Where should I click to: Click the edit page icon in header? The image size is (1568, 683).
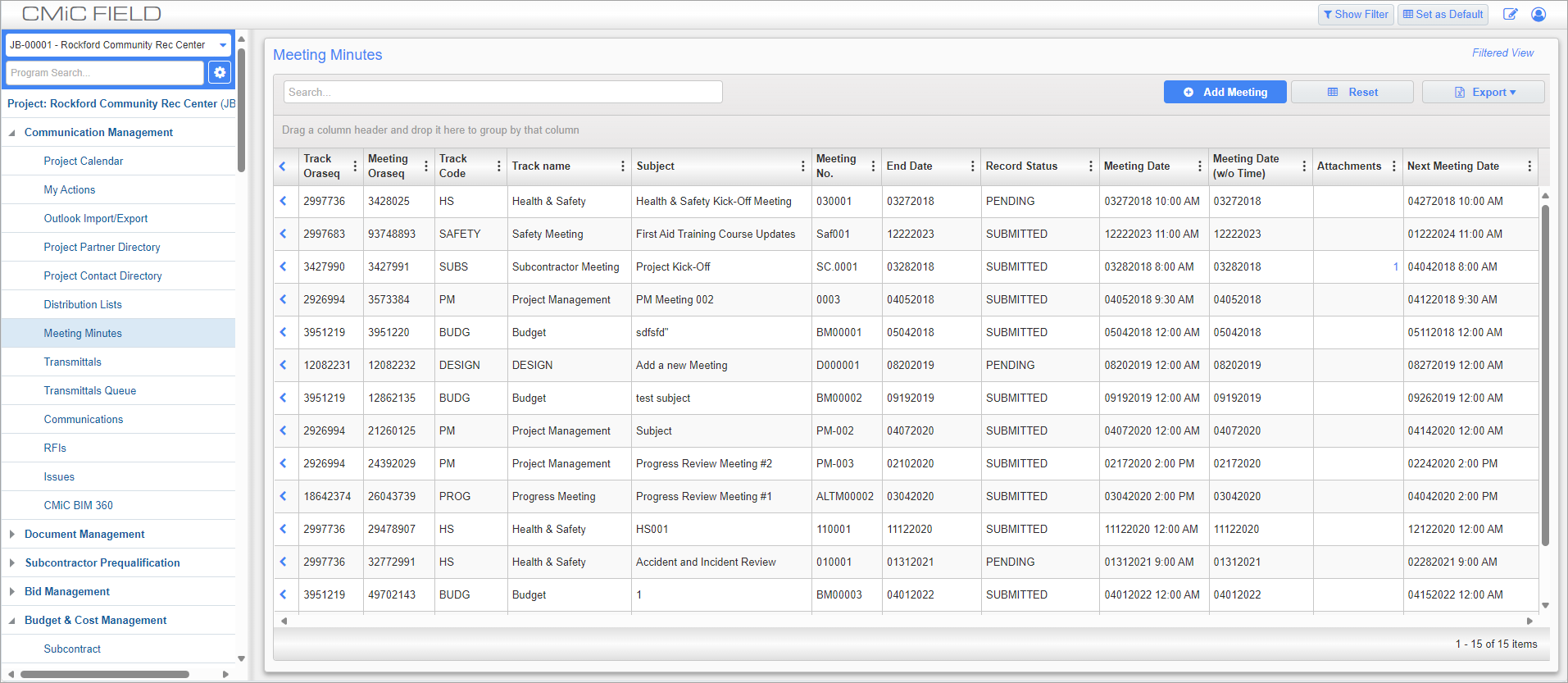tap(1510, 14)
